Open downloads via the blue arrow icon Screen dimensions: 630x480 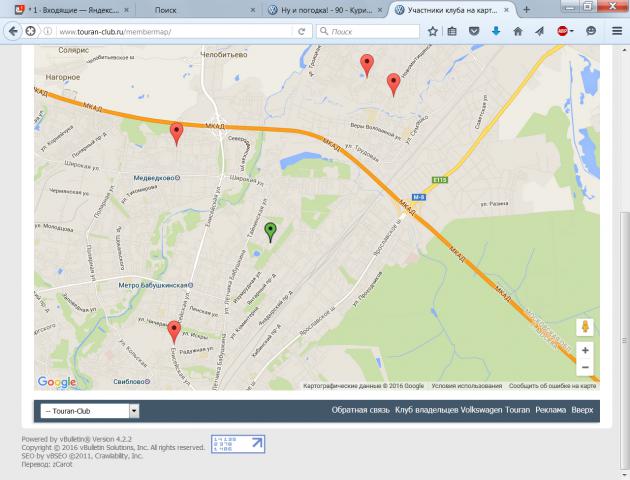click(x=496, y=31)
